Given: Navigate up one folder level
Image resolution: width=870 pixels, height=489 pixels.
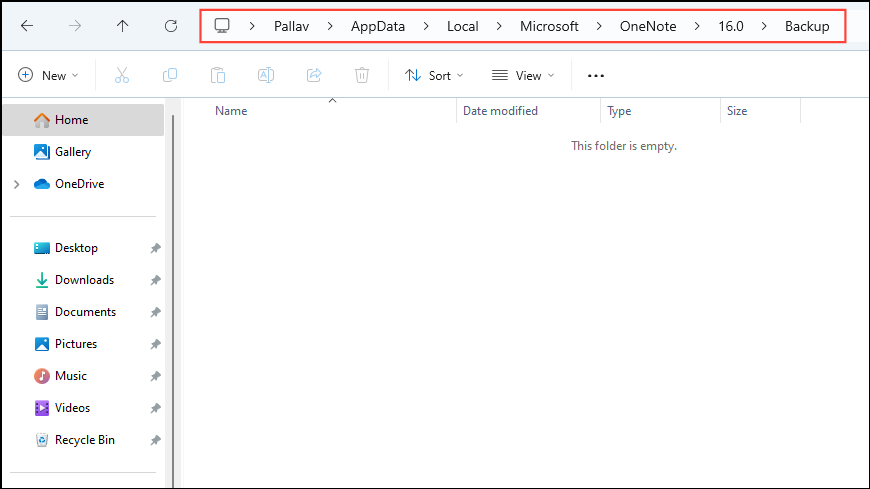Looking at the screenshot, I should (x=123, y=26).
